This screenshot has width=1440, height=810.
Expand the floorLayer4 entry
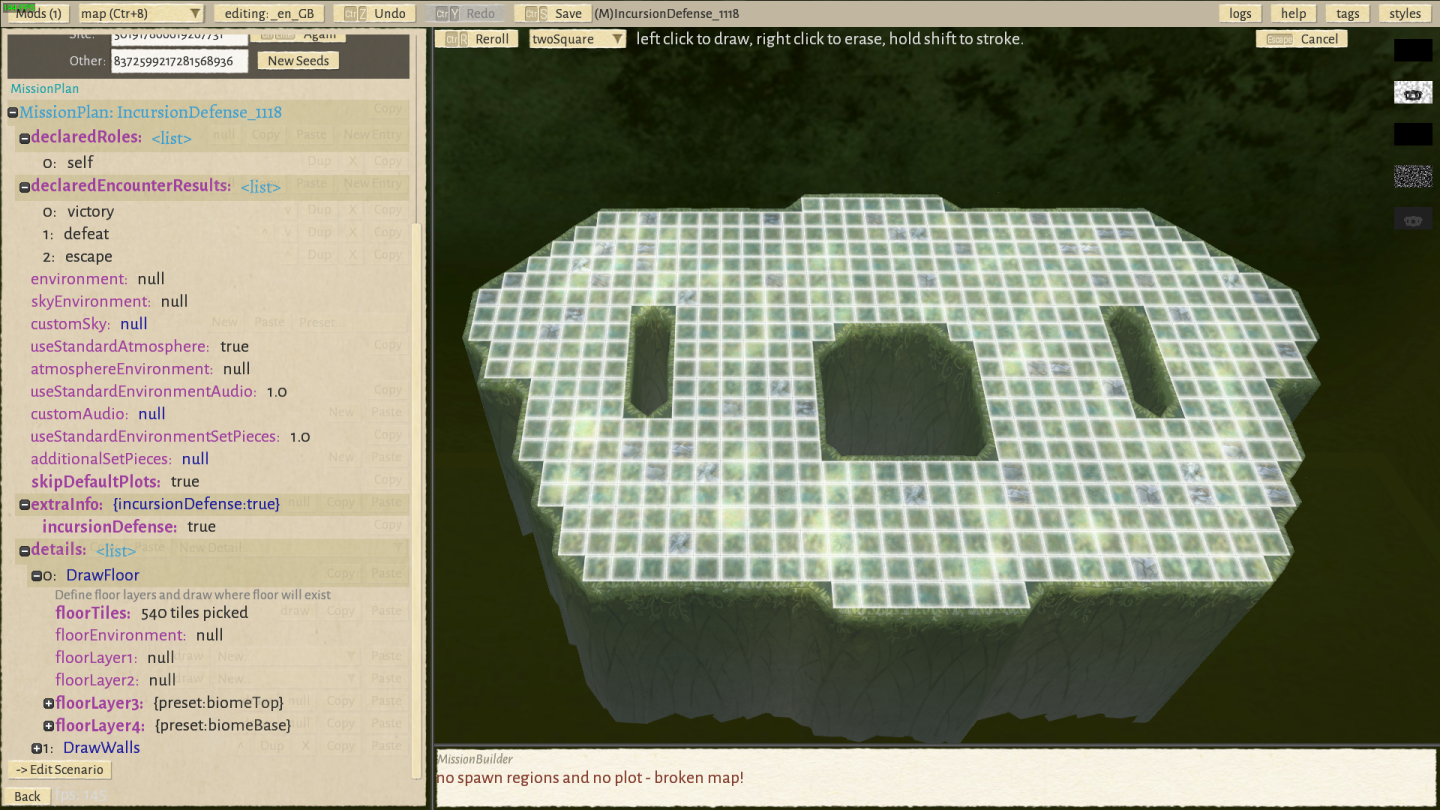click(48, 726)
